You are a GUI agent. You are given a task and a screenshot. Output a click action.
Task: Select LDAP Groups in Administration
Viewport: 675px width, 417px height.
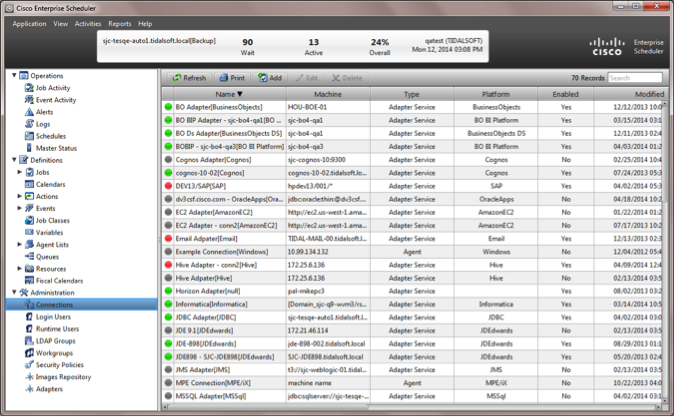56,340
